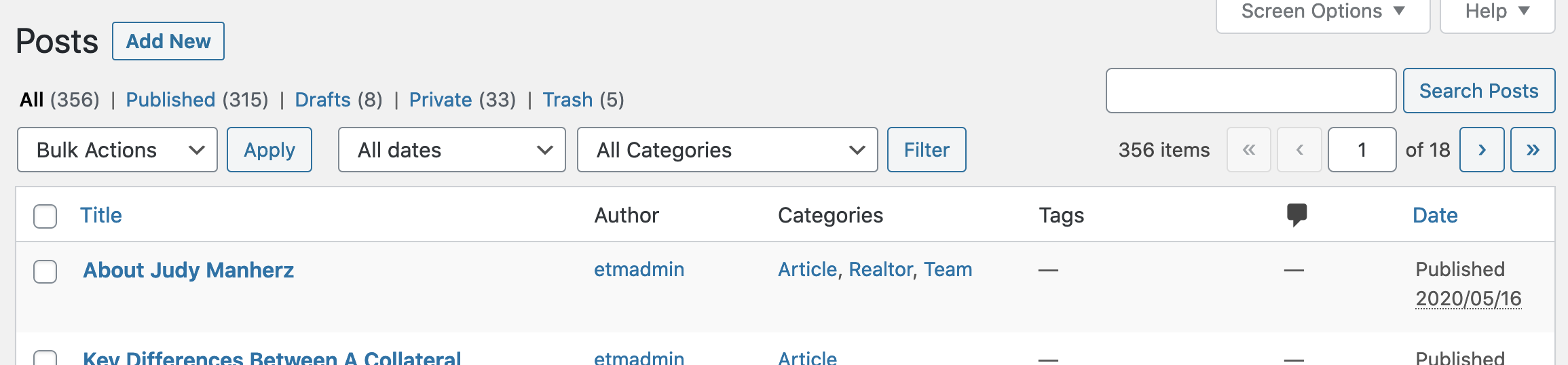This screenshot has height=365, width=1568.
Task: Focus the search posts text field
Action: (x=1251, y=91)
